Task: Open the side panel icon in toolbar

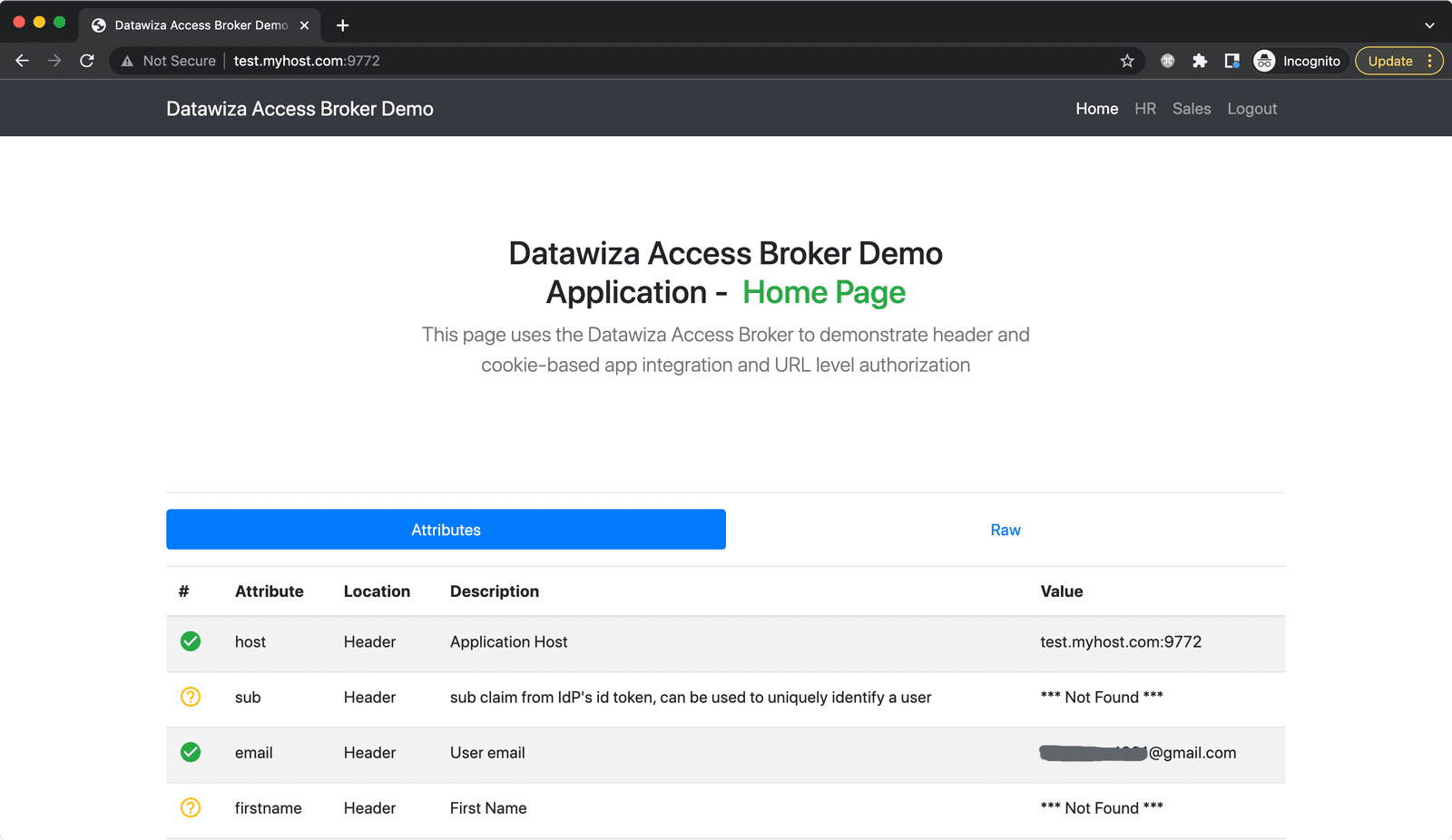Action: pos(1231,61)
